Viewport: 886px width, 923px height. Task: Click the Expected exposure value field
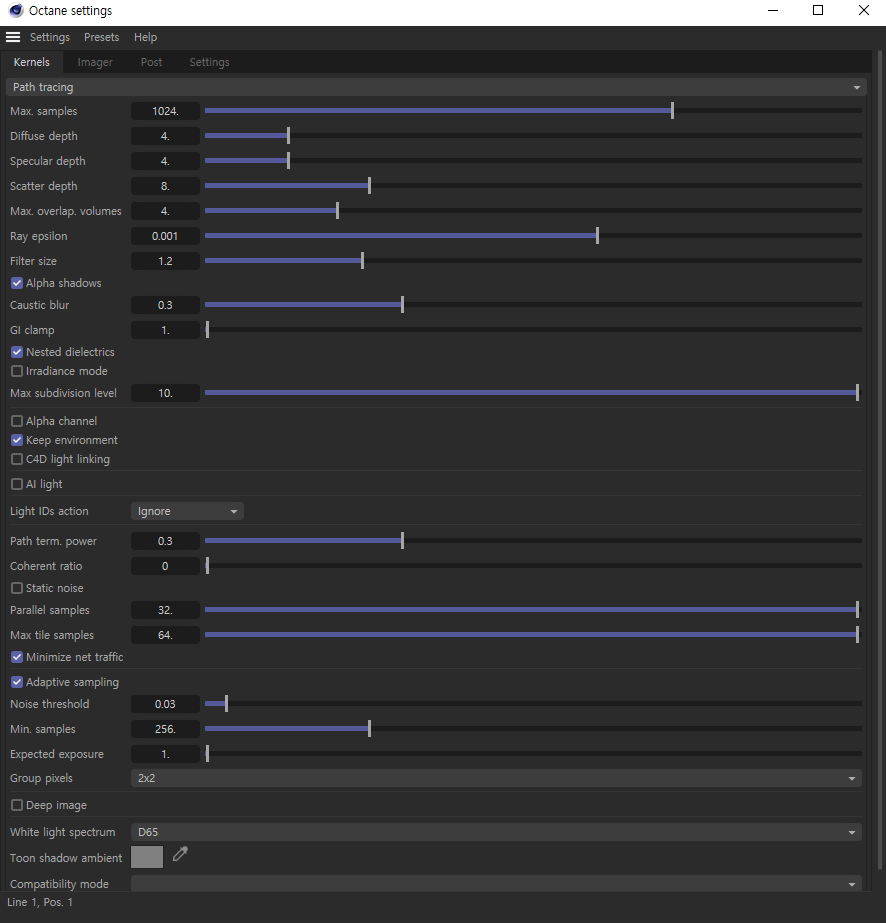pos(165,754)
